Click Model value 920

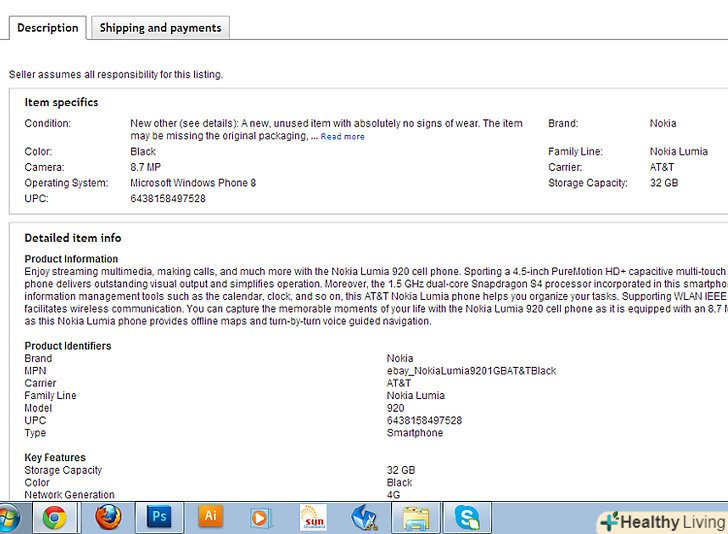[396, 408]
